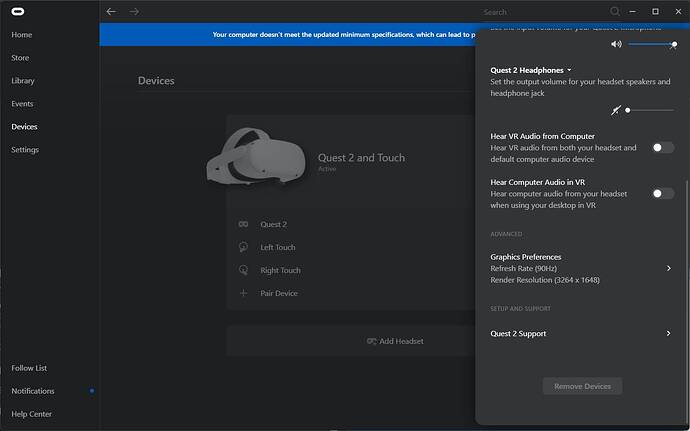Click the plus icon beside Pair Device
This screenshot has height=431, width=690.
click(x=243, y=293)
